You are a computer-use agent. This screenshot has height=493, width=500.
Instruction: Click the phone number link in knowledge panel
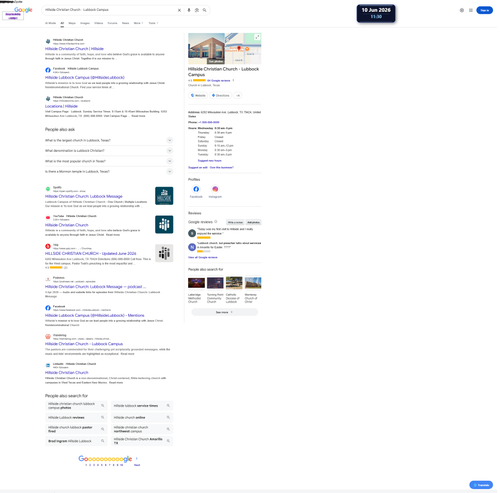click(209, 122)
